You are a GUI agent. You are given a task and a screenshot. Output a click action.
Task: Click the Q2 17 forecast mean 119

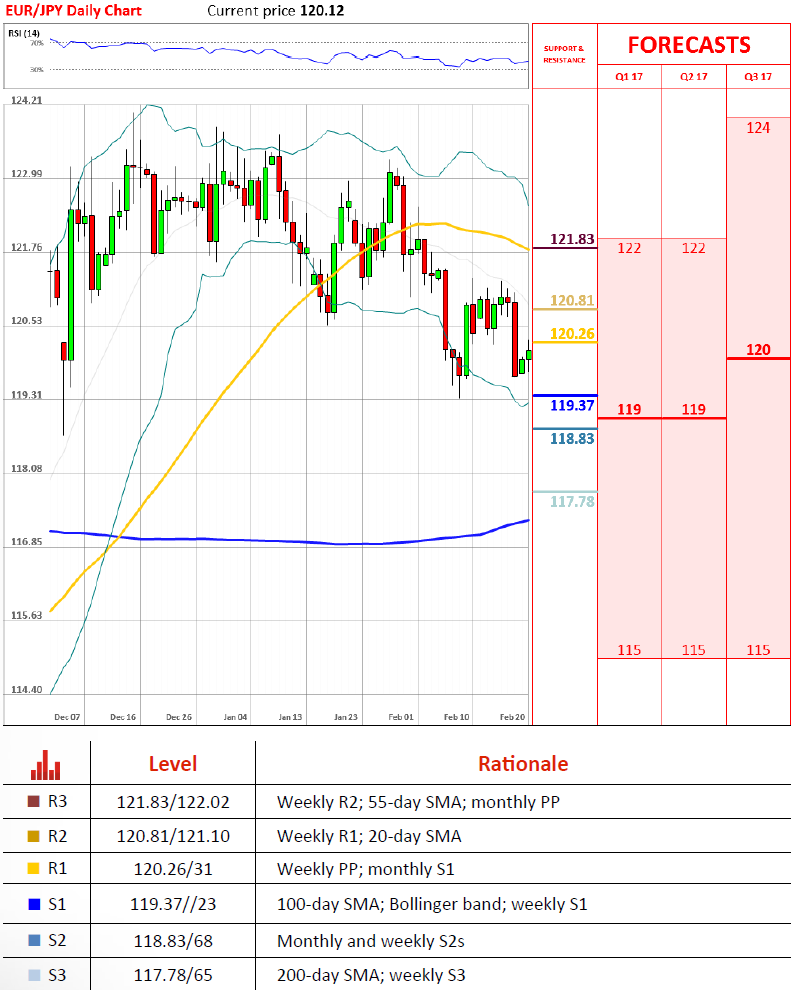[694, 409]
